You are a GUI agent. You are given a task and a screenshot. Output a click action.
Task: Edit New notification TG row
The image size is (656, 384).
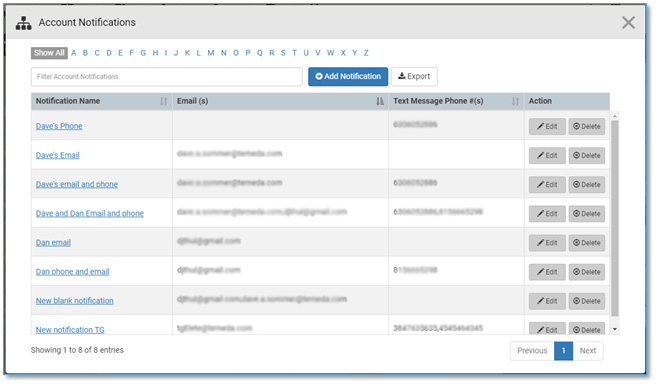pyautogui.click(x=547, y=329)
